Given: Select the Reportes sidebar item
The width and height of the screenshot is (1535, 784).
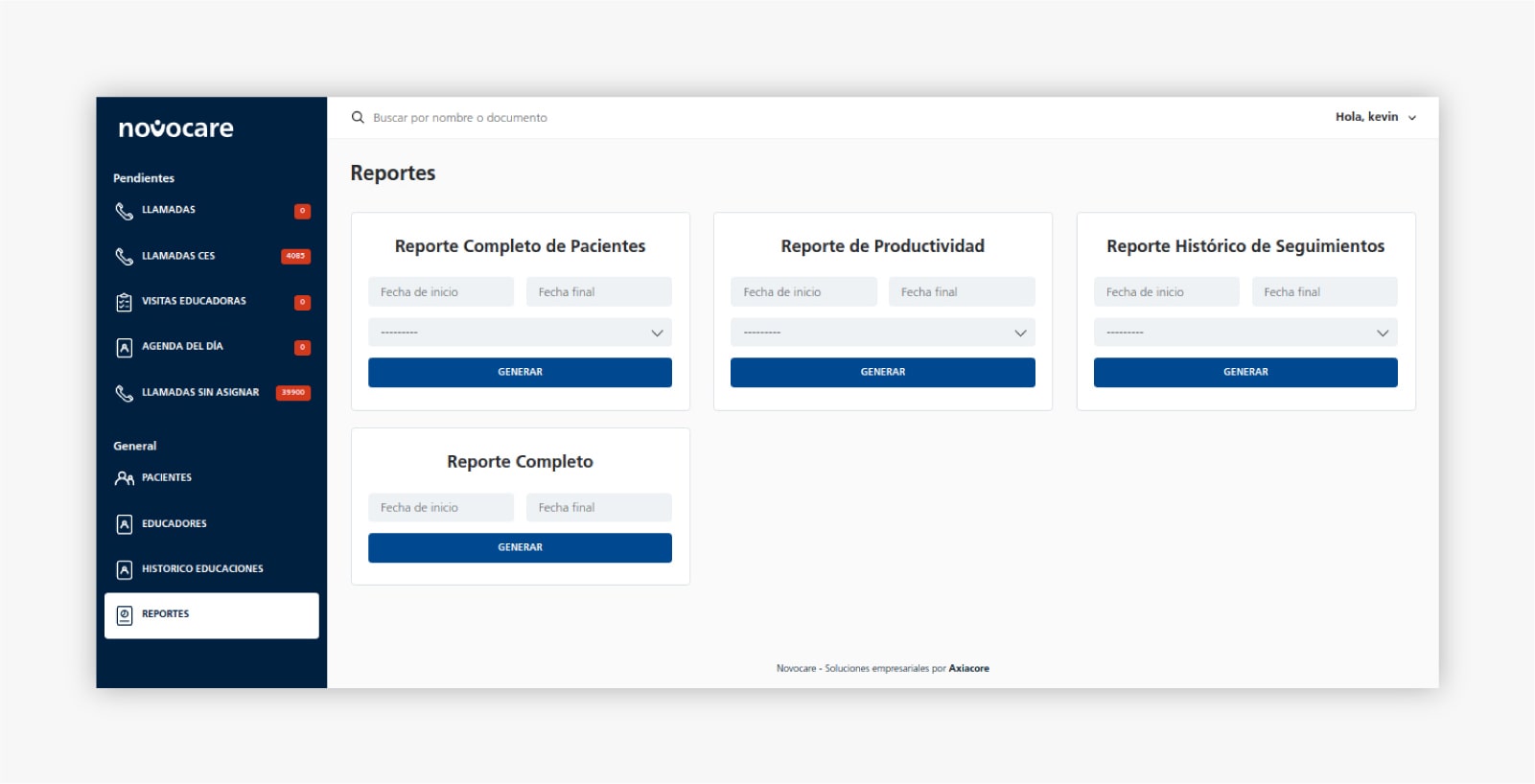Looking at the screenshot, I should (211, 614).
